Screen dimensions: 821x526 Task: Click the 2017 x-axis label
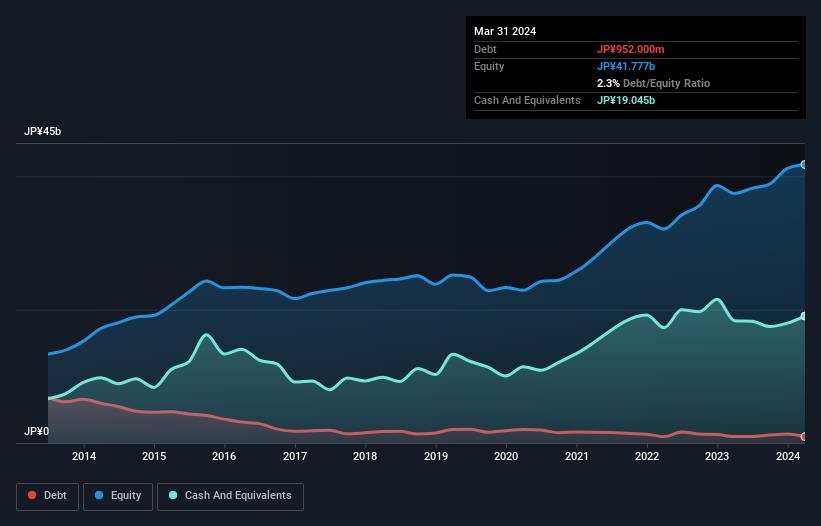pos(295,456)
